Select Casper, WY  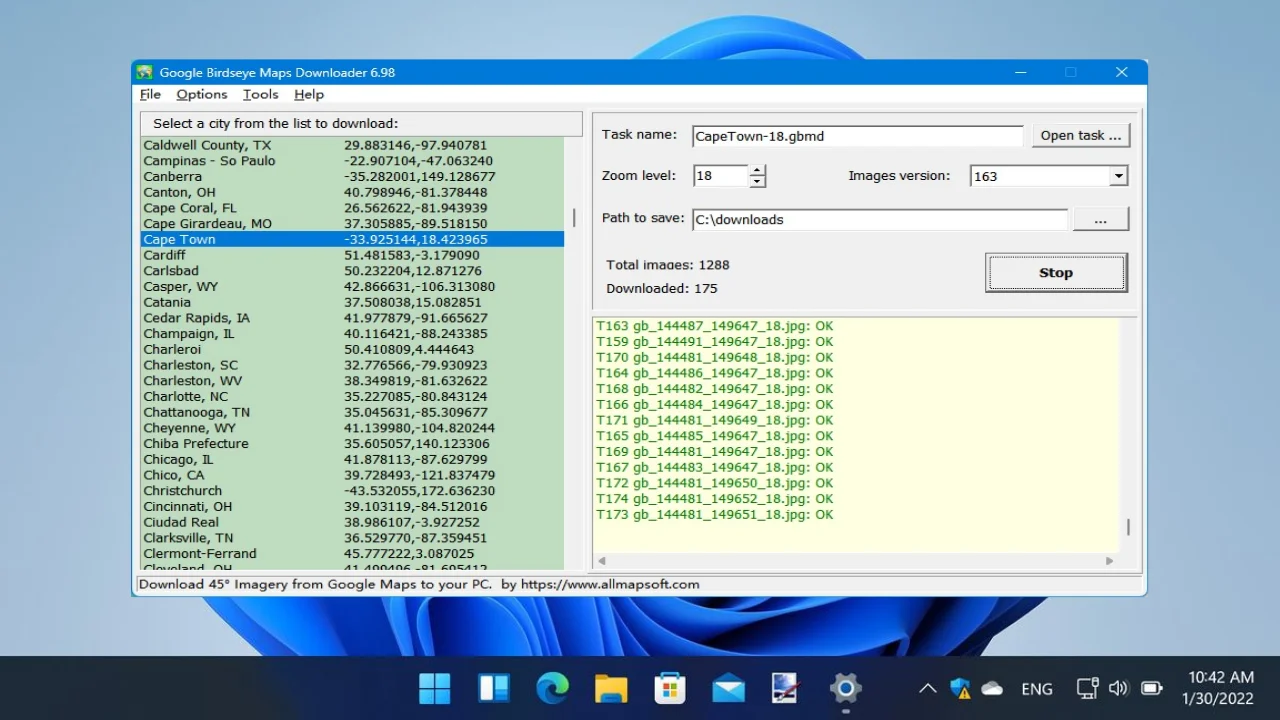(x=352, y=287)
